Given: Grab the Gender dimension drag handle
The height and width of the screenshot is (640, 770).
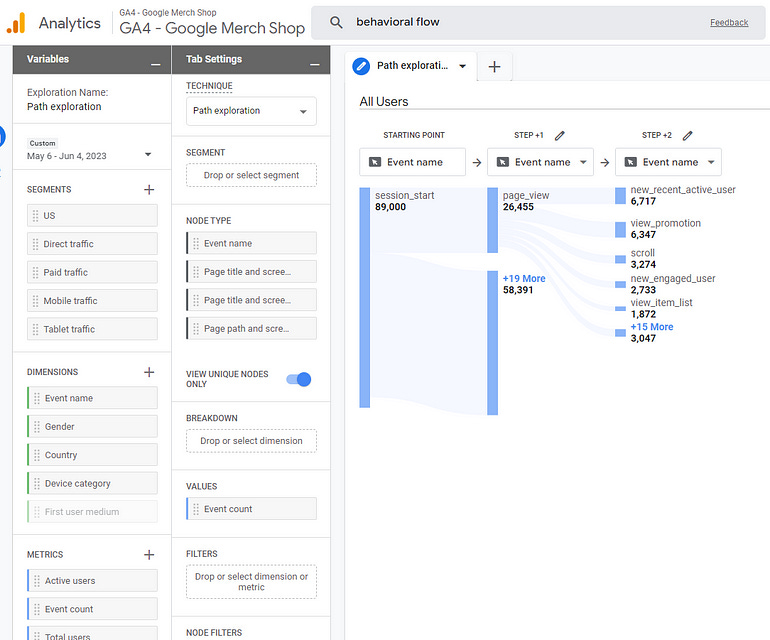Looking at the screenshot, I should pos(37,427).
